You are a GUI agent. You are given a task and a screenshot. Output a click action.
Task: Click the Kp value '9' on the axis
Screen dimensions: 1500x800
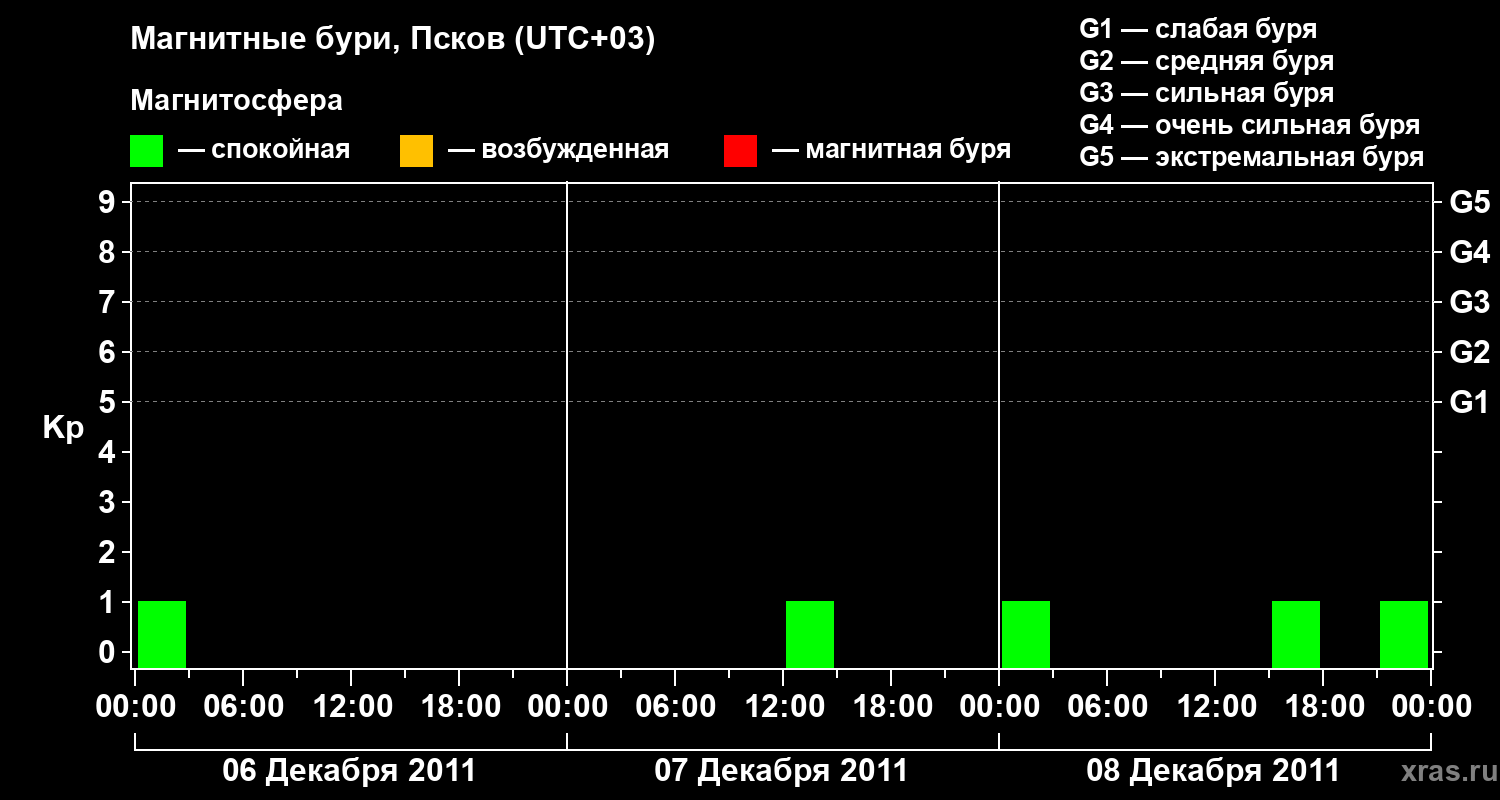(108, 202)
